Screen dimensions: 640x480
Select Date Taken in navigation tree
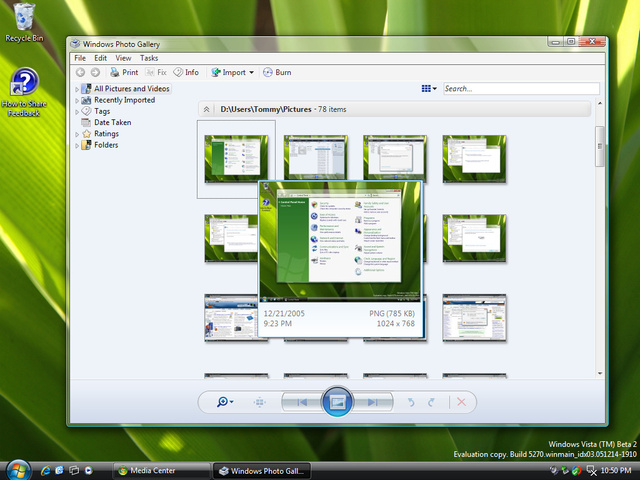tap(106, 122)
